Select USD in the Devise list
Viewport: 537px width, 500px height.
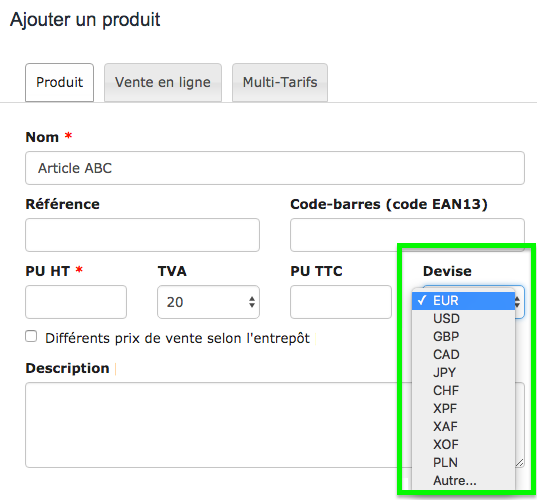[463, 318]
